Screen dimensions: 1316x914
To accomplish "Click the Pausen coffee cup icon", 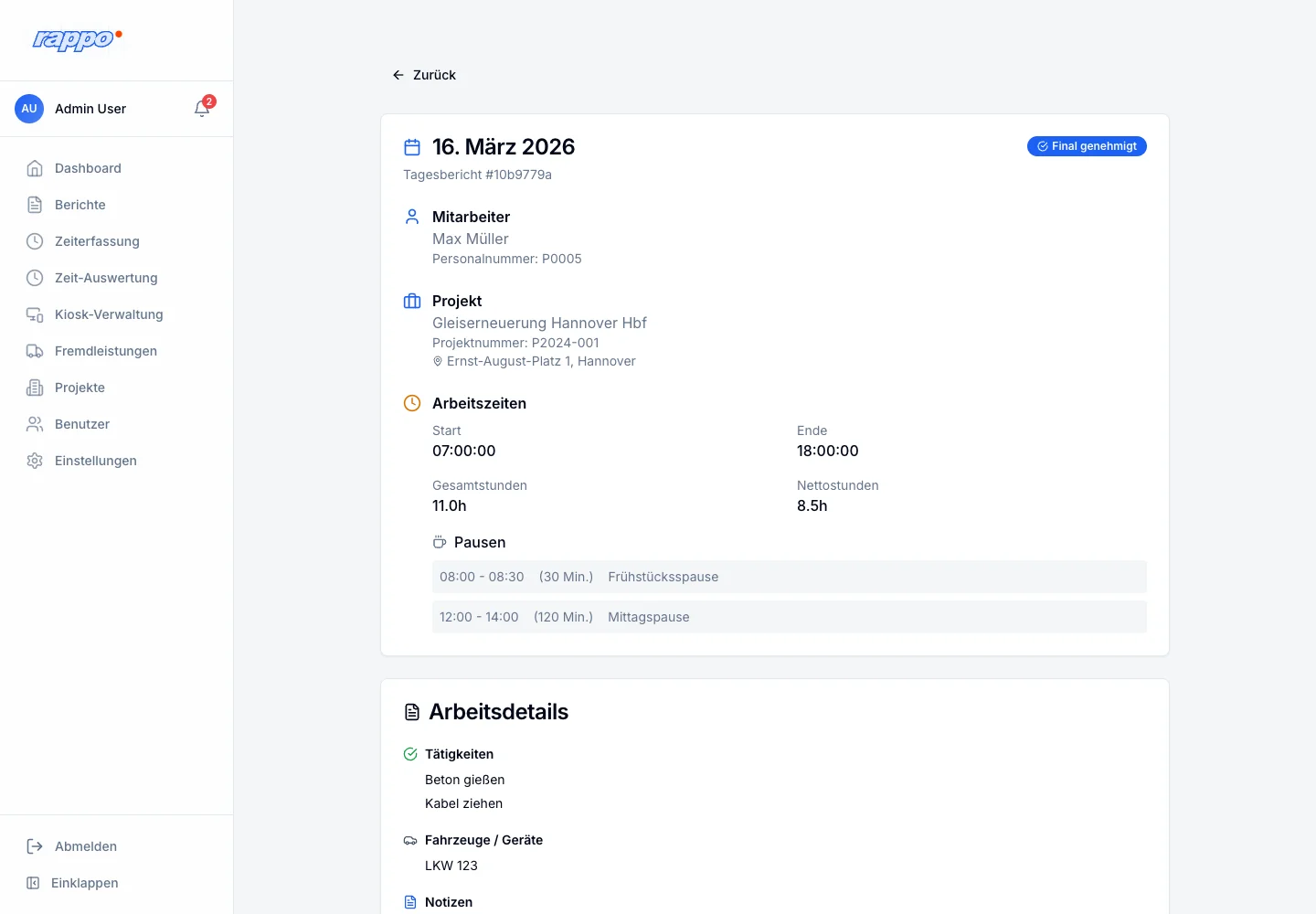I will coord(440,542).
